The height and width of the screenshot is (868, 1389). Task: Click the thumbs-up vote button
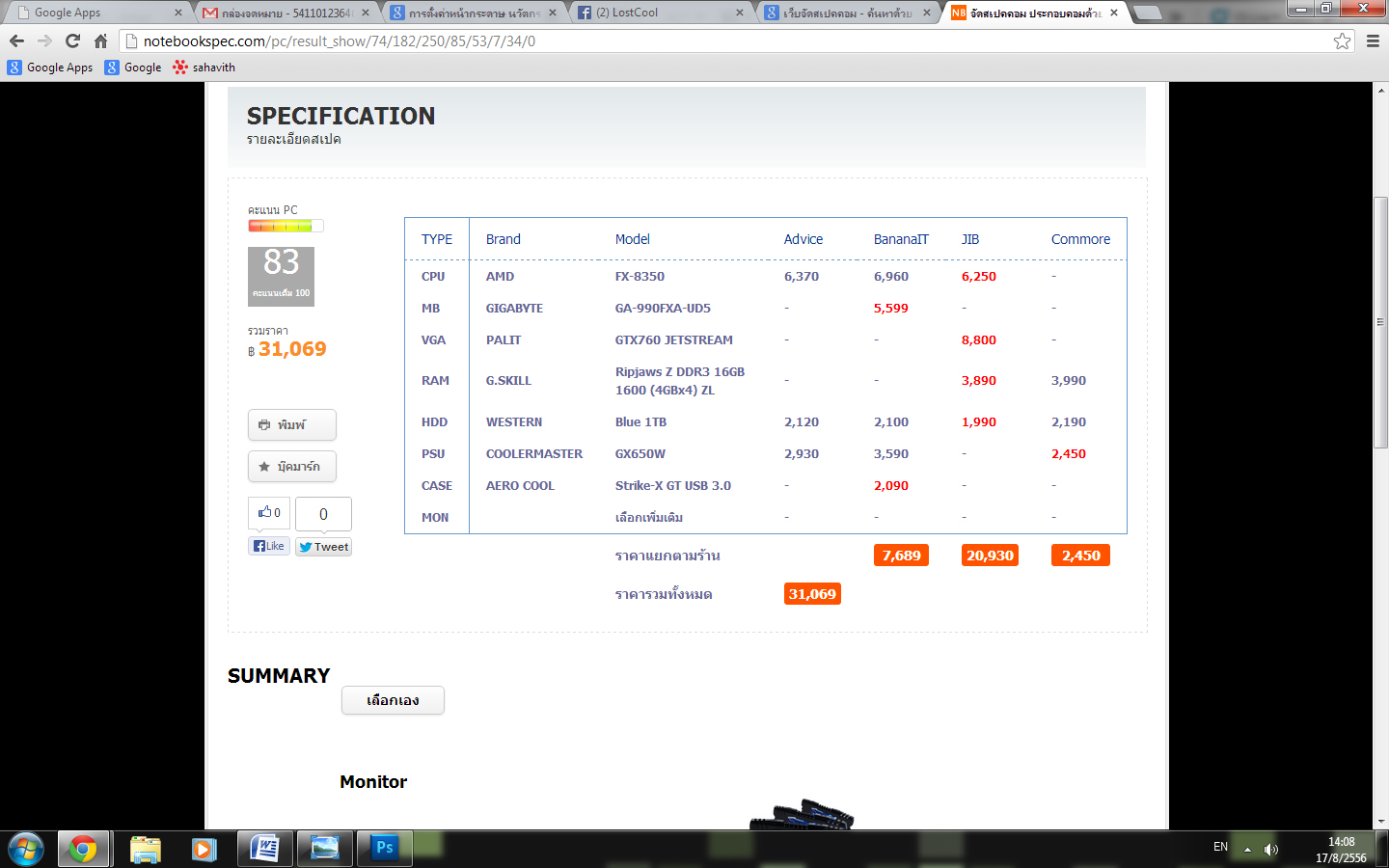click(269, 513)
